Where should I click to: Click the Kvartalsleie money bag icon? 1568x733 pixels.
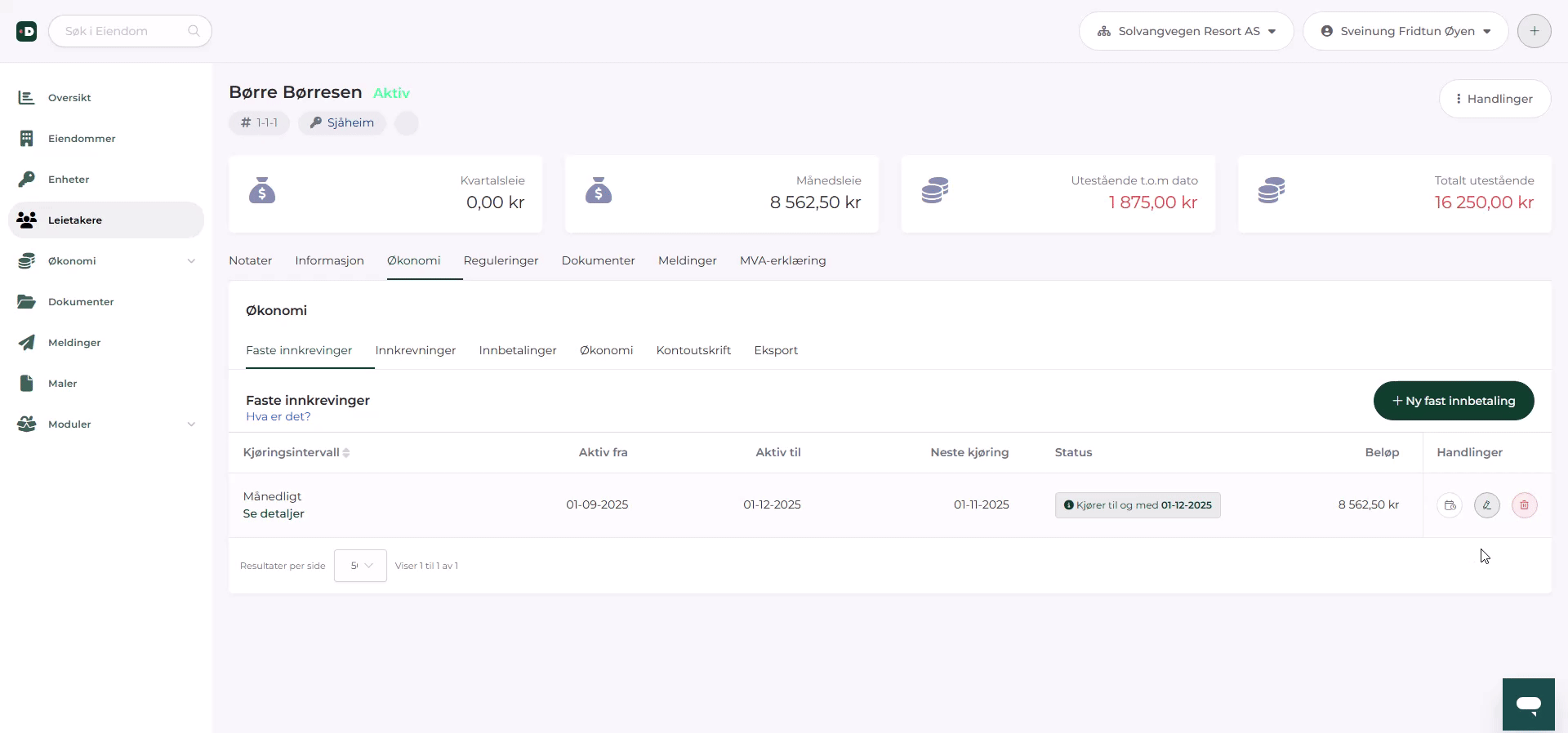[x=262, y=191]
